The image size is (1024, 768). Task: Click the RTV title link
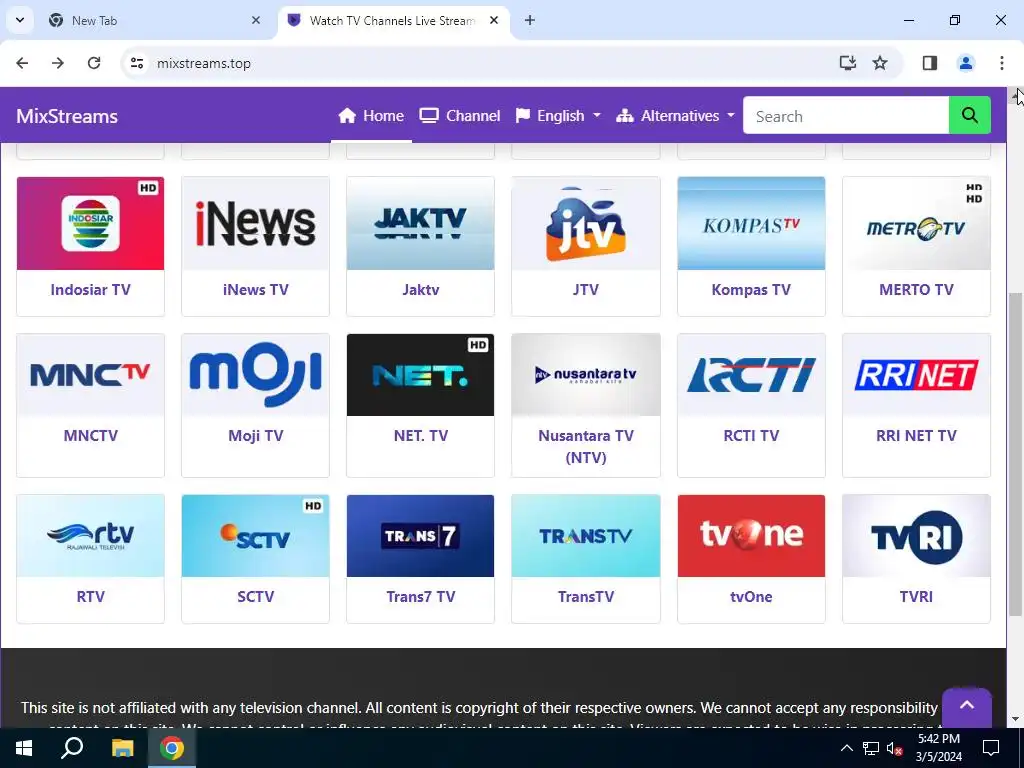90,596
